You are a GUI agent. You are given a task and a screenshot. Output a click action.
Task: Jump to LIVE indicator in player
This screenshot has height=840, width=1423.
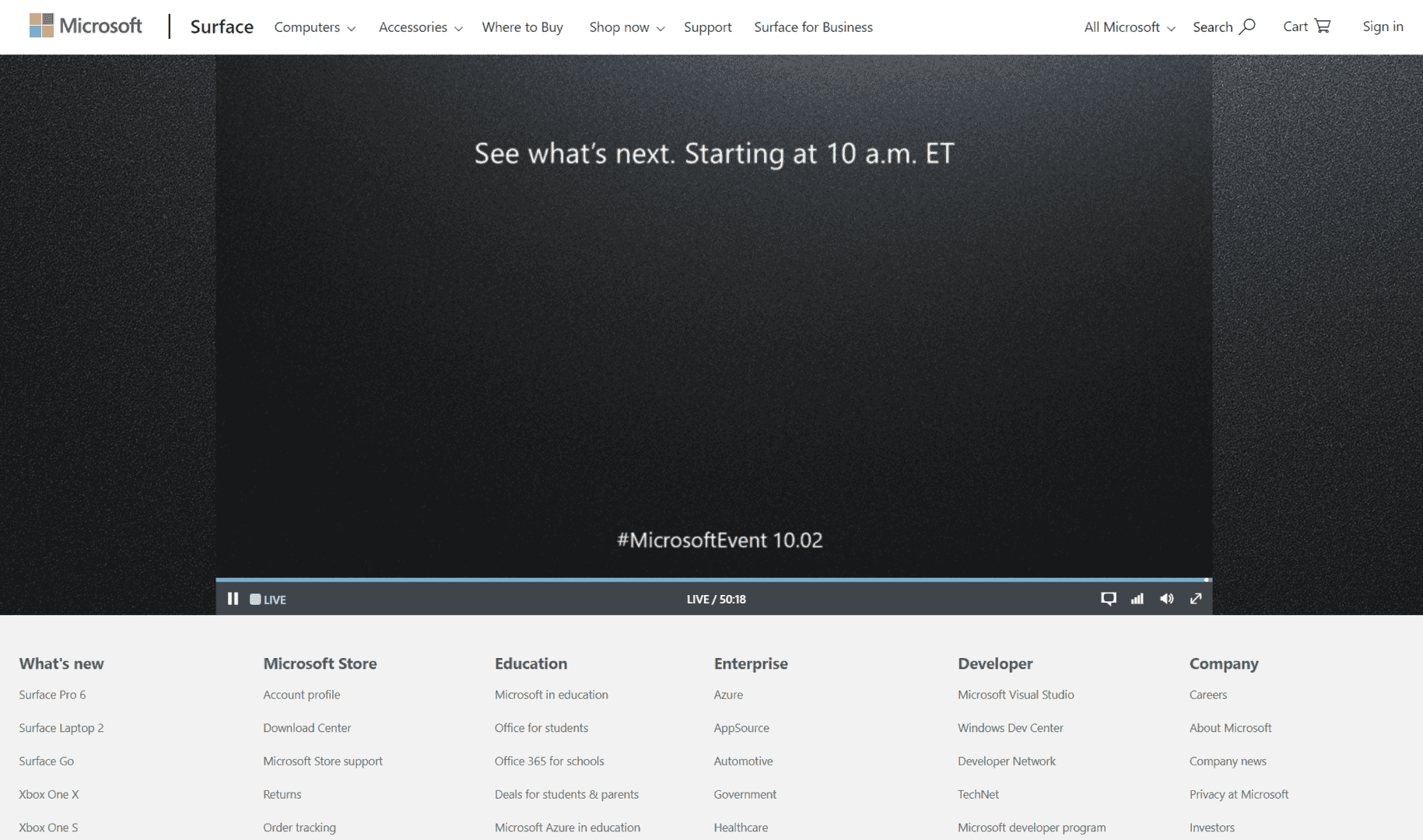point(268,600)
